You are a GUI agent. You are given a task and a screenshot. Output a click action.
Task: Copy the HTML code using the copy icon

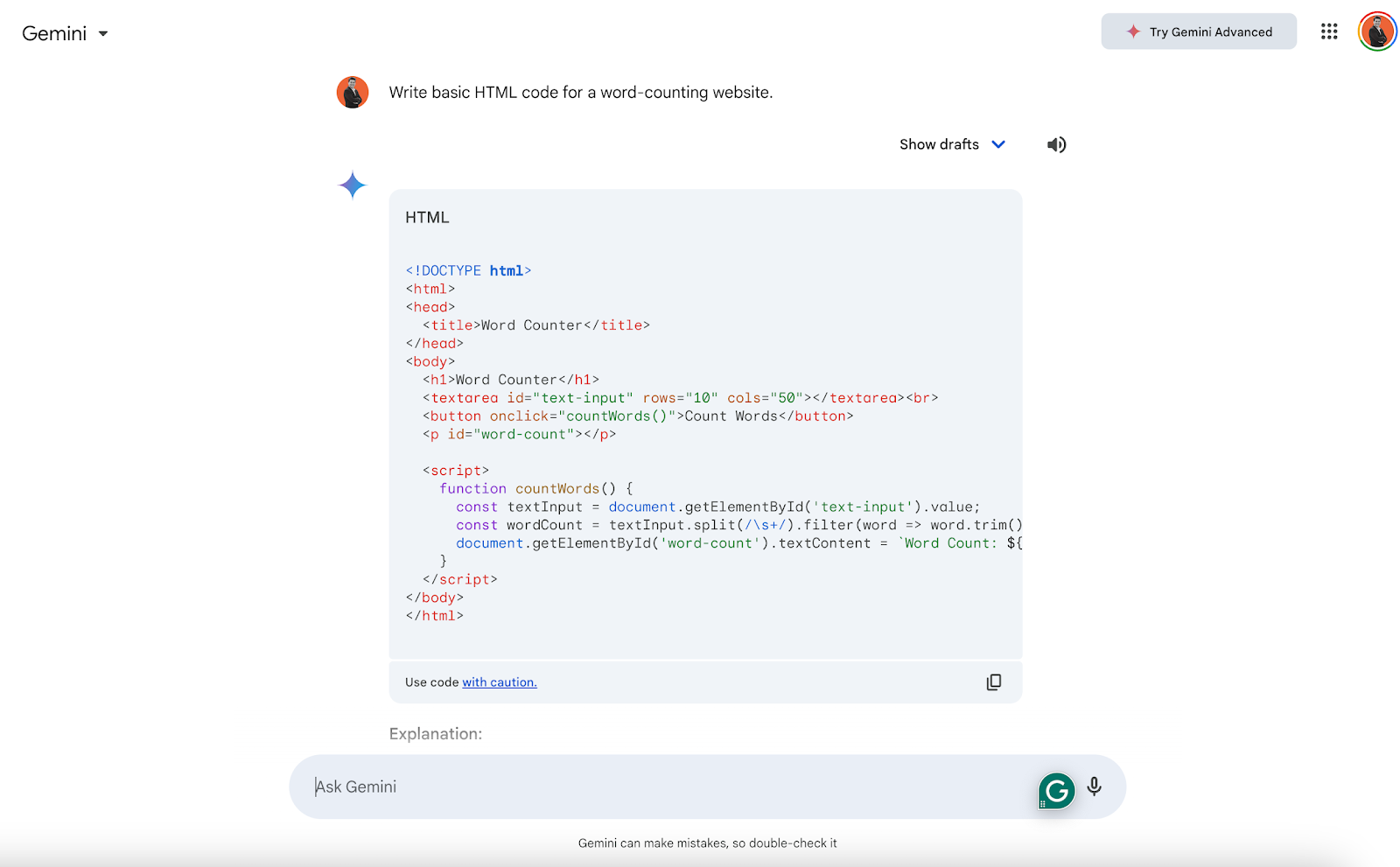click(994, 682)
